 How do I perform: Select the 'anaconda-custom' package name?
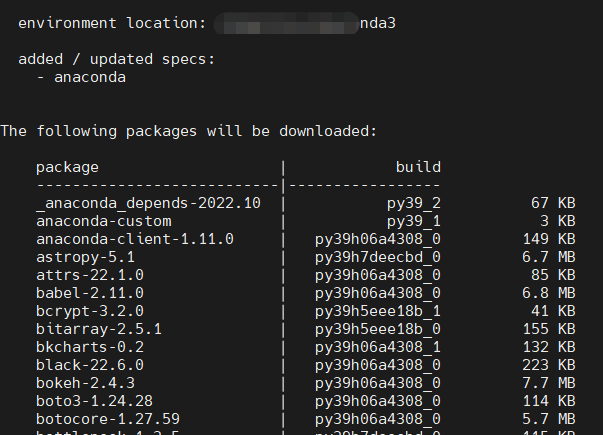[104, 222]
